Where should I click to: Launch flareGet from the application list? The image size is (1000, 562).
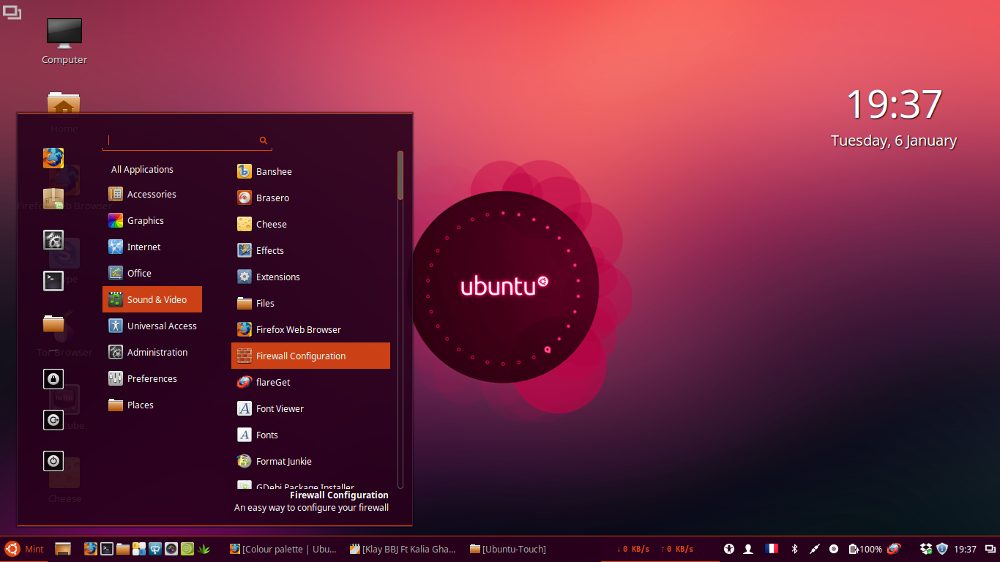[311, 382]
